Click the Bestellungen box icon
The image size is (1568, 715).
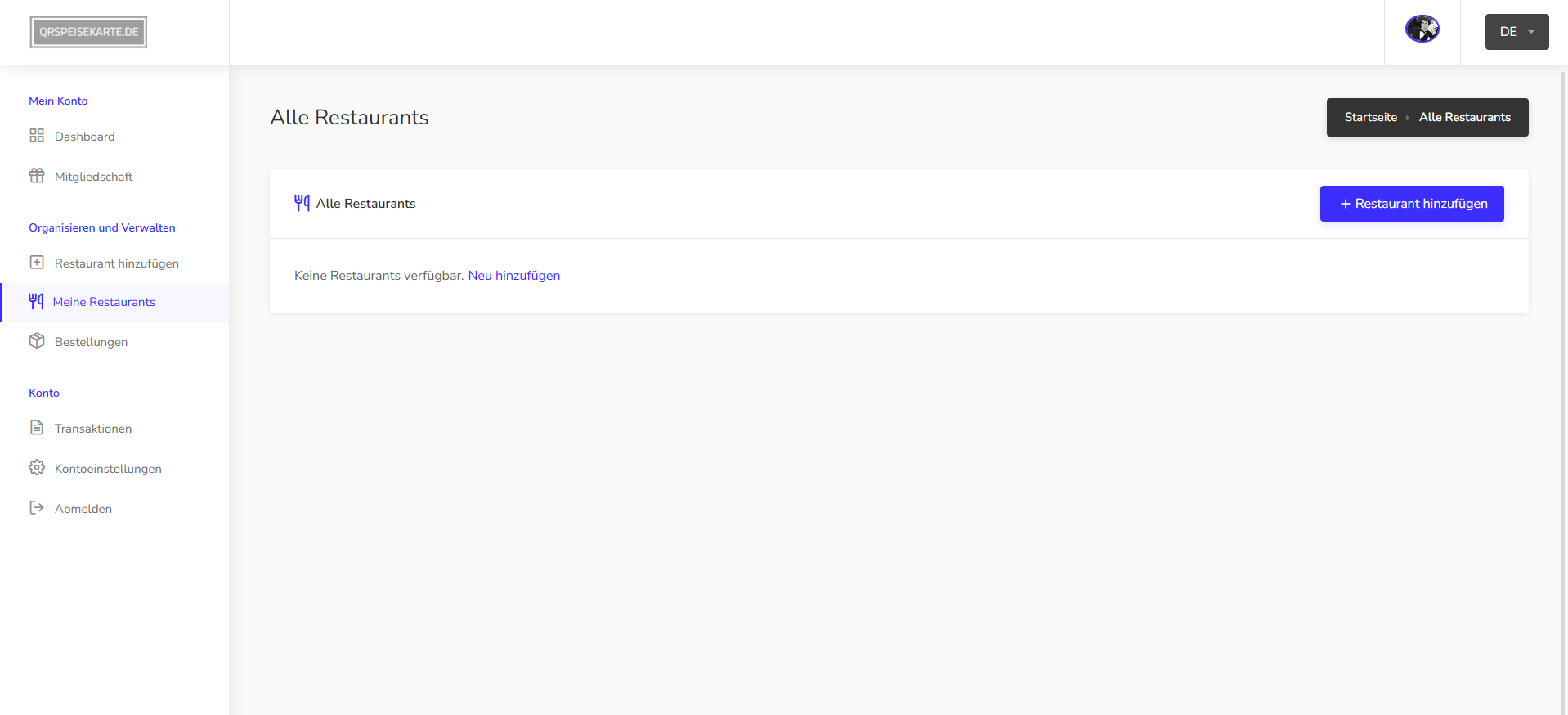click(x=37, y=341)
